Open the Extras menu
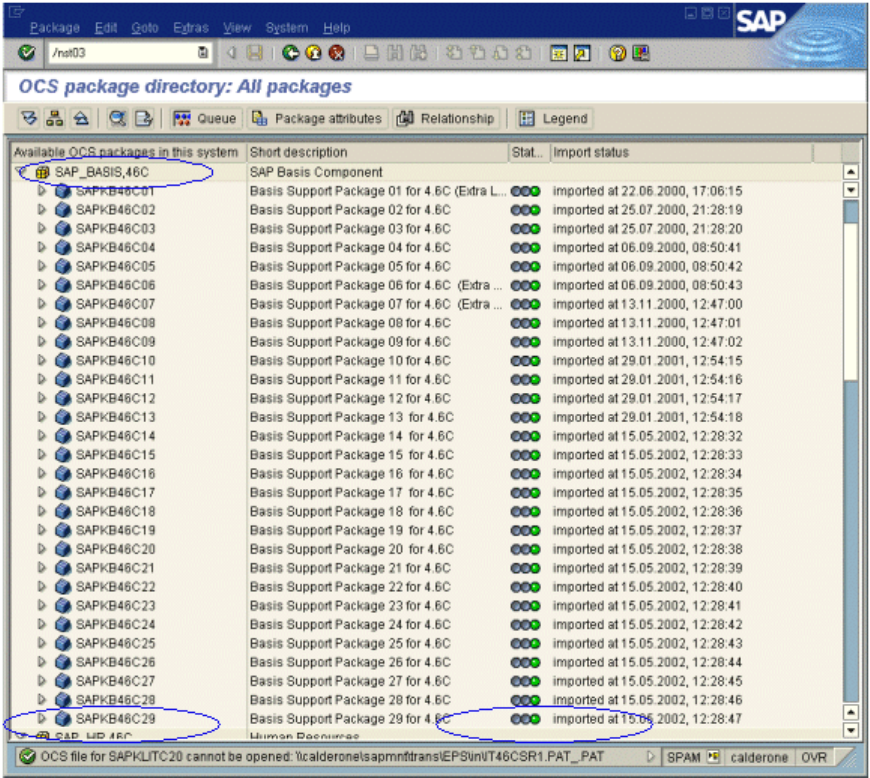Screen dimensions: 870x778 [191, 27]
